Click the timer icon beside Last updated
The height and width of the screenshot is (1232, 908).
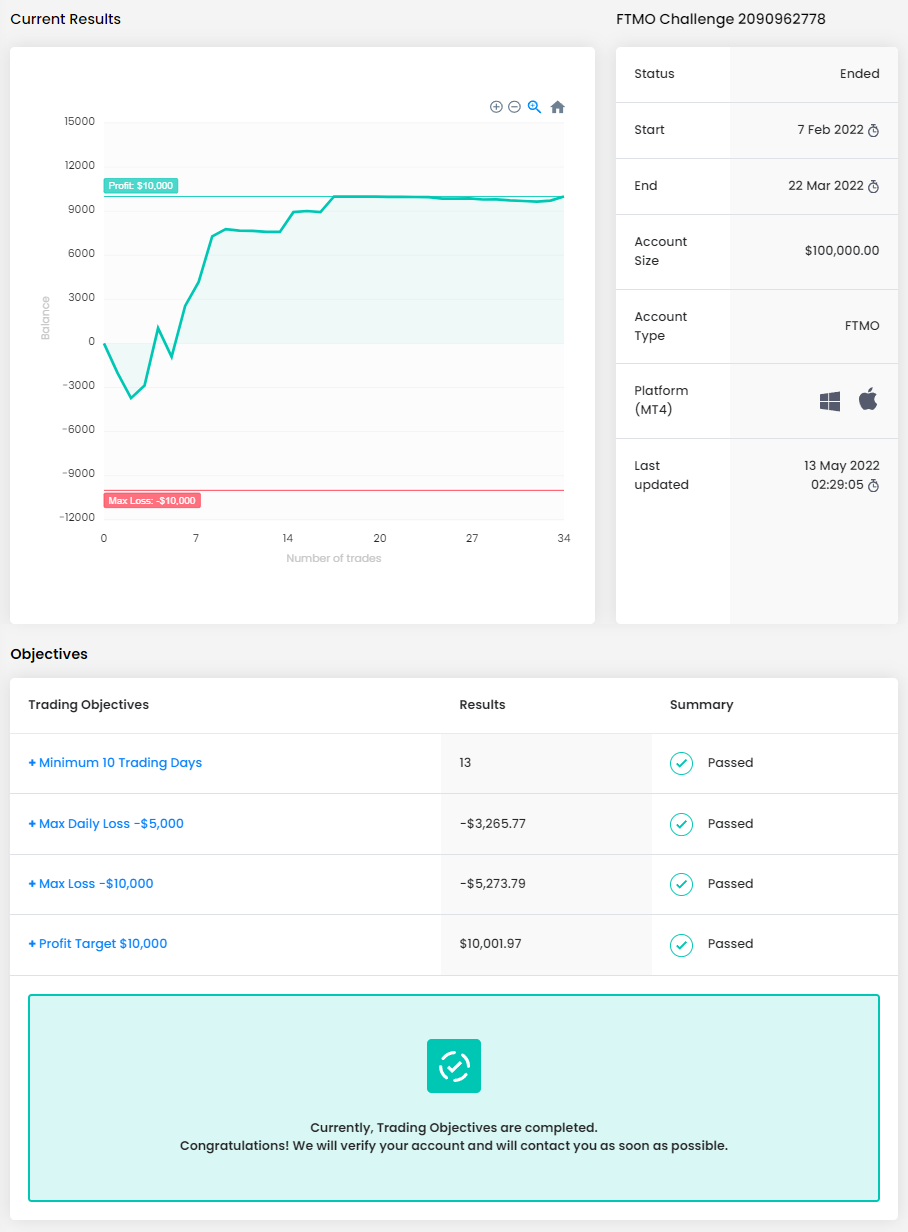(873, 485)
